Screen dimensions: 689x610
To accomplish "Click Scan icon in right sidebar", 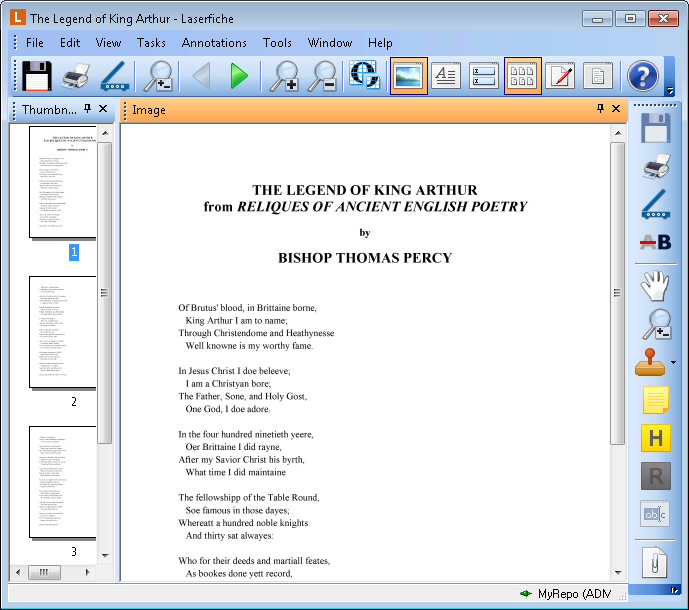I will [x=655, y=204].
